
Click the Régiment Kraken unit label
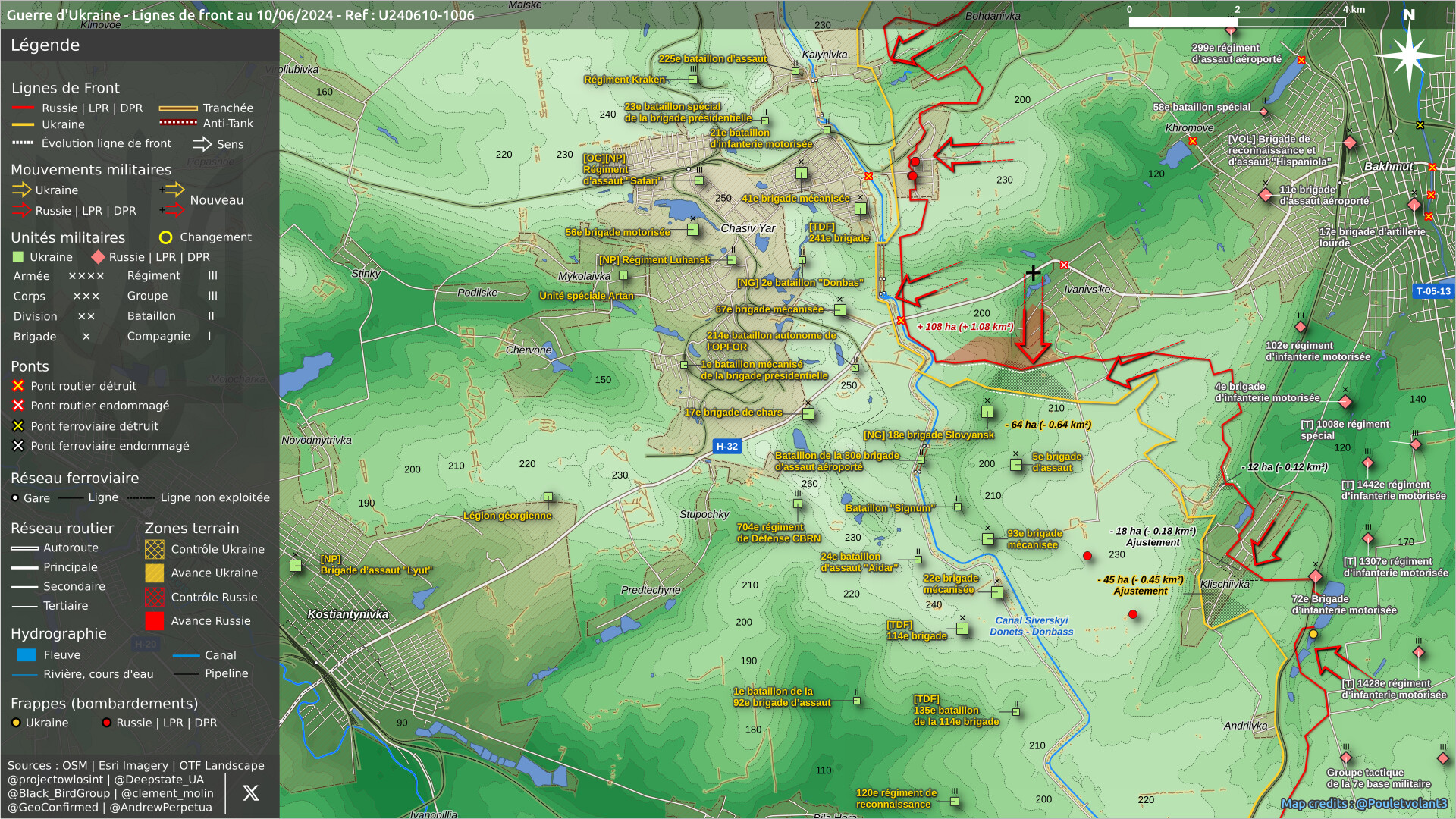point(624,80)
